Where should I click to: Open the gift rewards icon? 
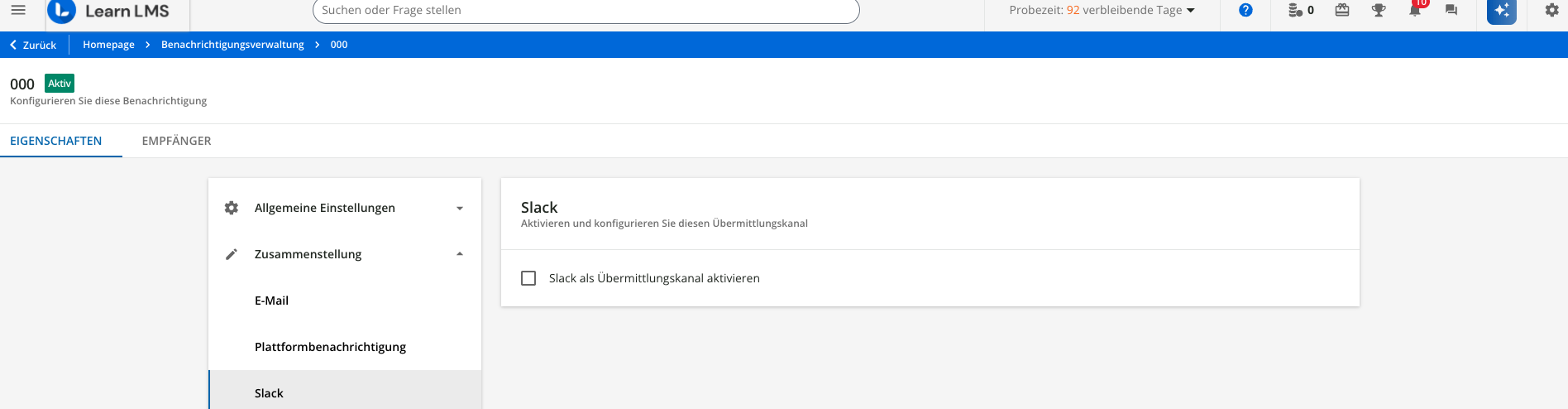(1342, 11)
